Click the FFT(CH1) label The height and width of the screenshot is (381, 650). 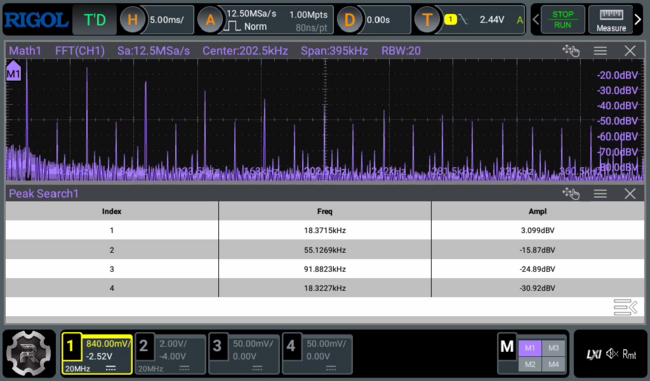coord(80,51)
